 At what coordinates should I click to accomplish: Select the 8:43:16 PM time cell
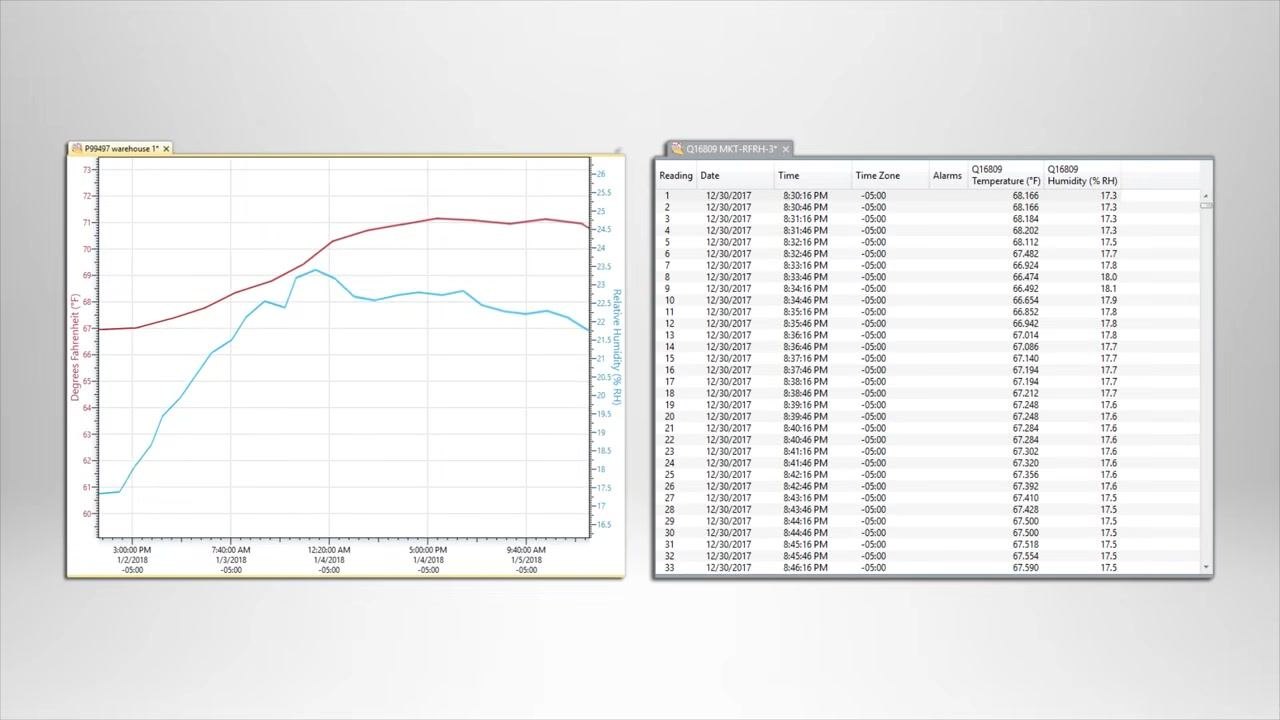805,498
